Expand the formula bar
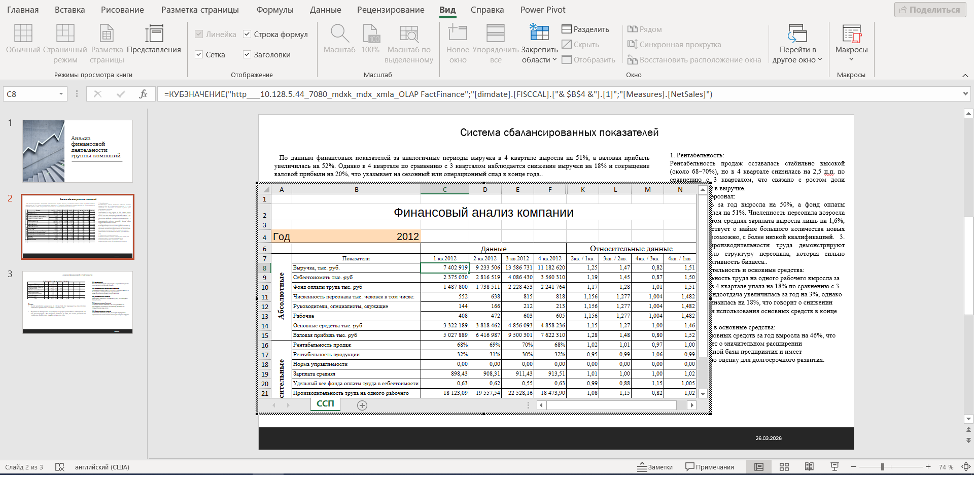This screenshot has height=477, width=974. click(x=965, y=94)
